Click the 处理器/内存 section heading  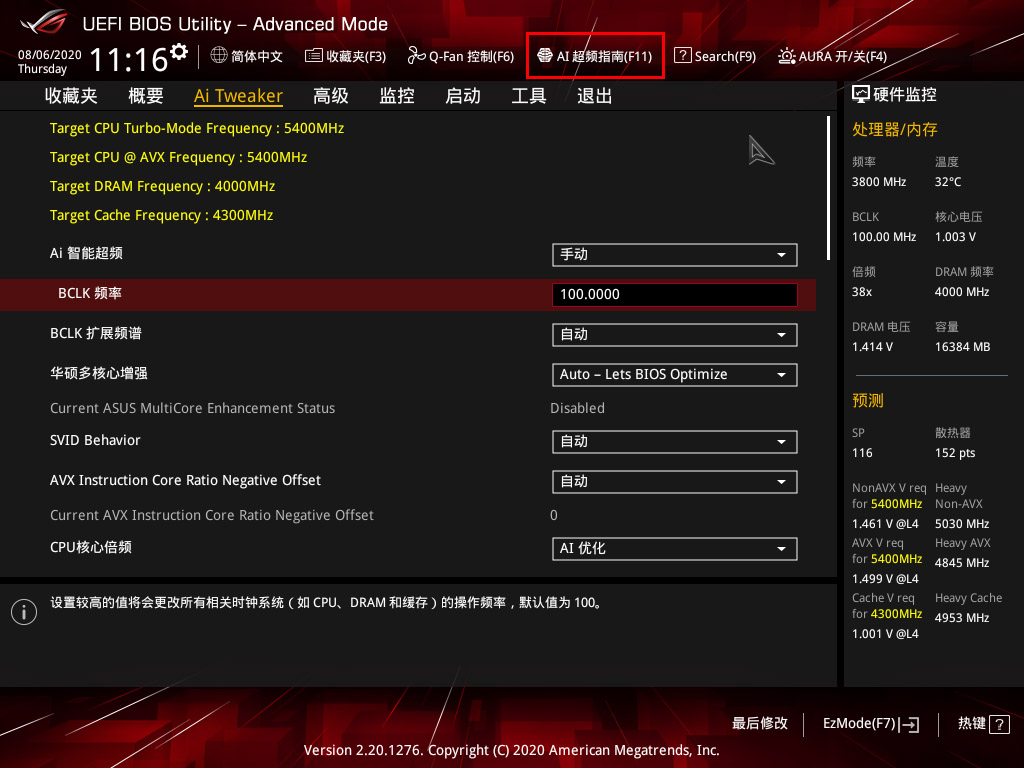(x=895, y=129)
